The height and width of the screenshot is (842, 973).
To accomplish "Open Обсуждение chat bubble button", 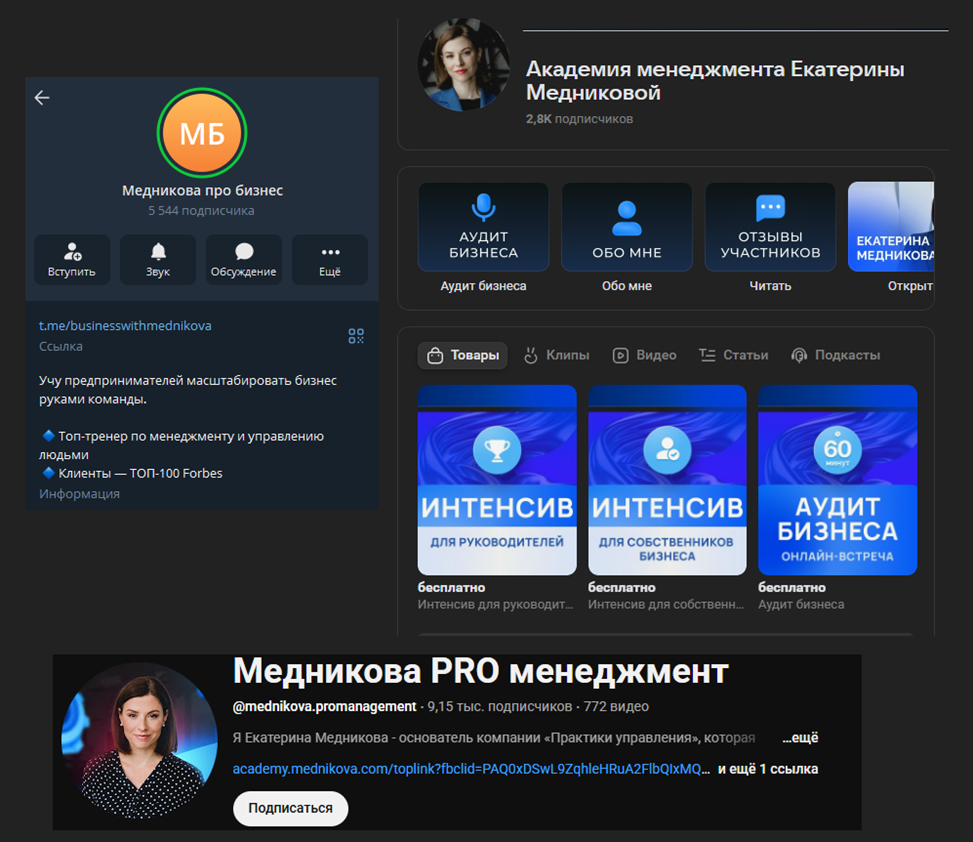I will click(244, 259).
